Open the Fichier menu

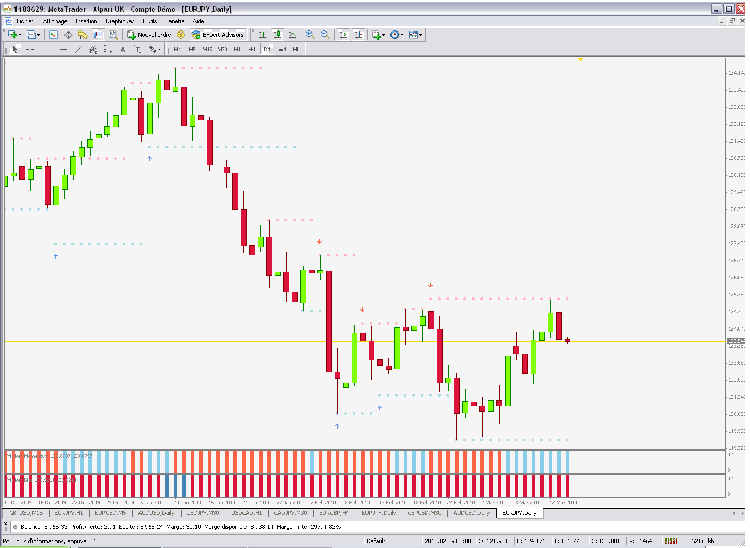pyautogui.click(x=25, y=21)
